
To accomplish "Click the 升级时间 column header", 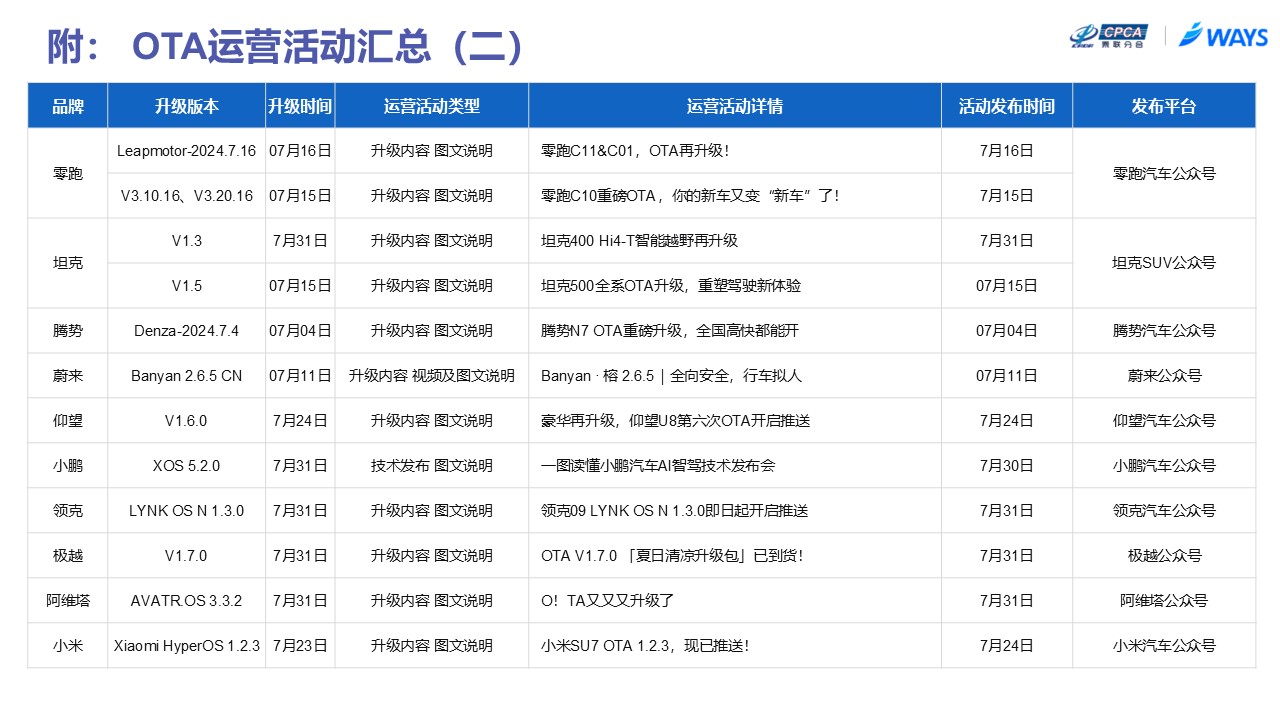I will pyautogui.click(x=300, y=106).
